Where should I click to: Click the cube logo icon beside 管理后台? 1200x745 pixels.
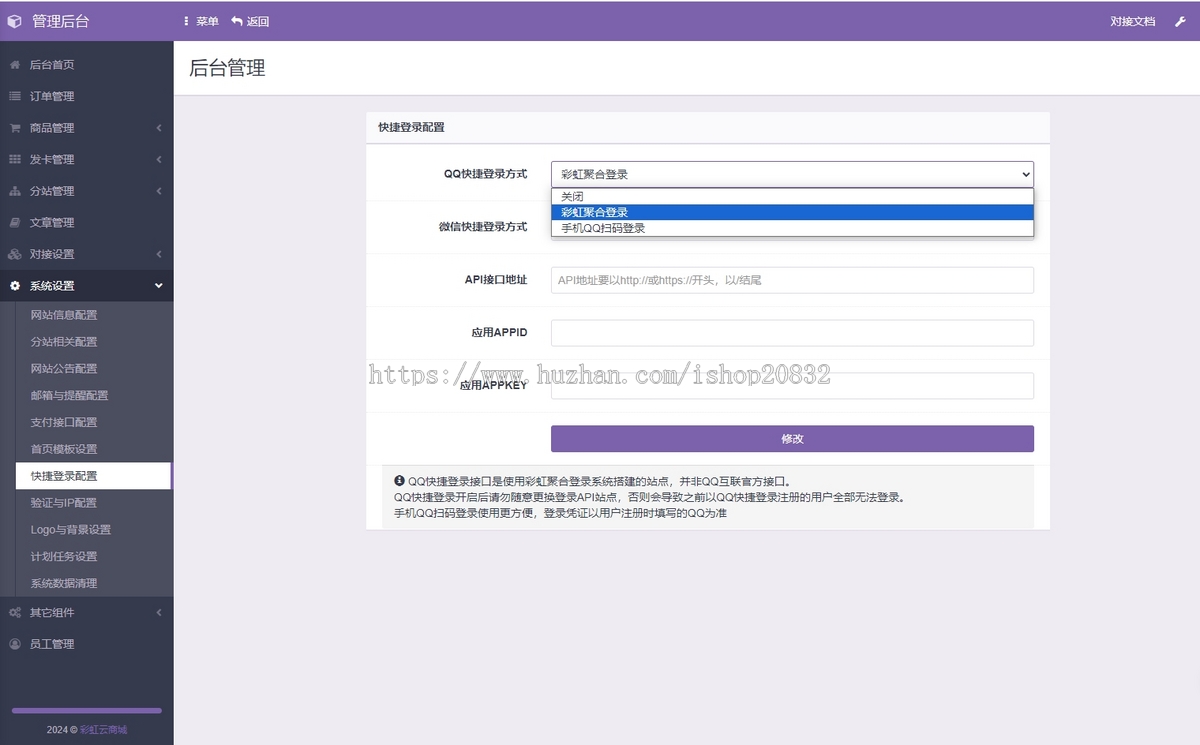point(14,21)
